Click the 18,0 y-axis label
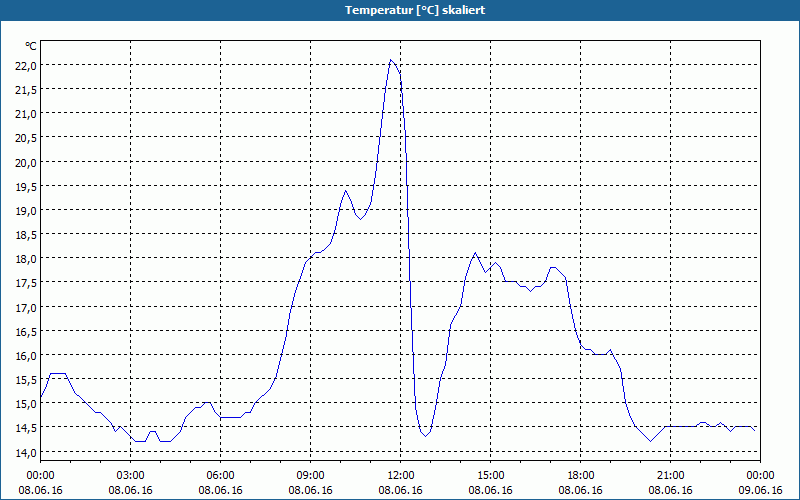This screenshot has width=800, height=500. (x=26, y=259)
